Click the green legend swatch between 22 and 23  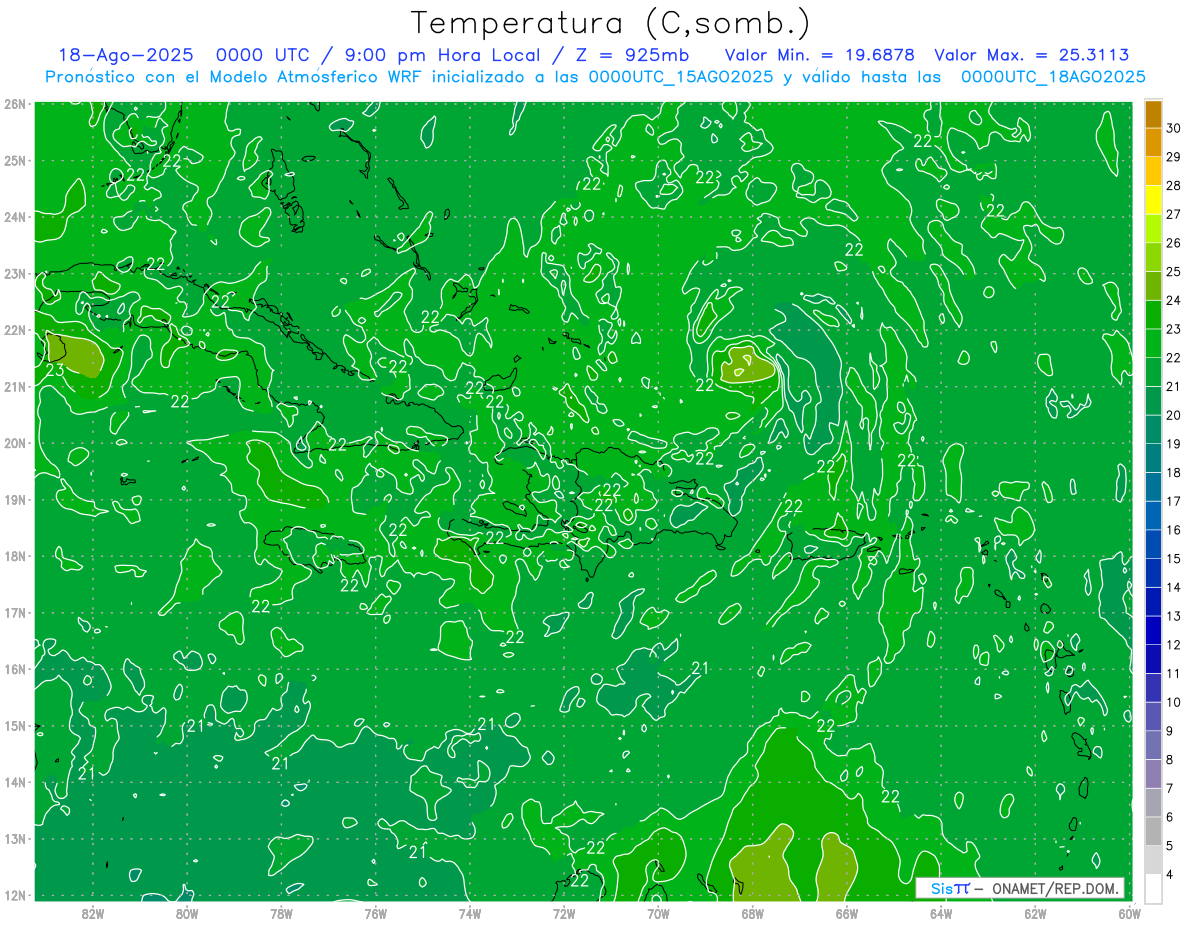[x=1153, y=343]
